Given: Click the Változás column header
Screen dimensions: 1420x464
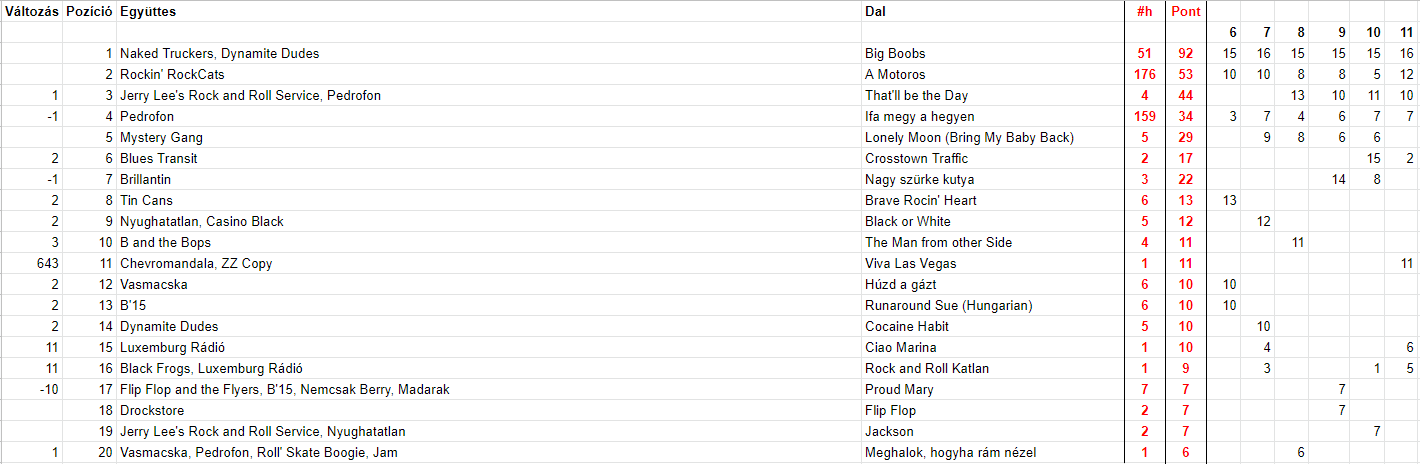Looking at the screenshot, I should point(31,12).
